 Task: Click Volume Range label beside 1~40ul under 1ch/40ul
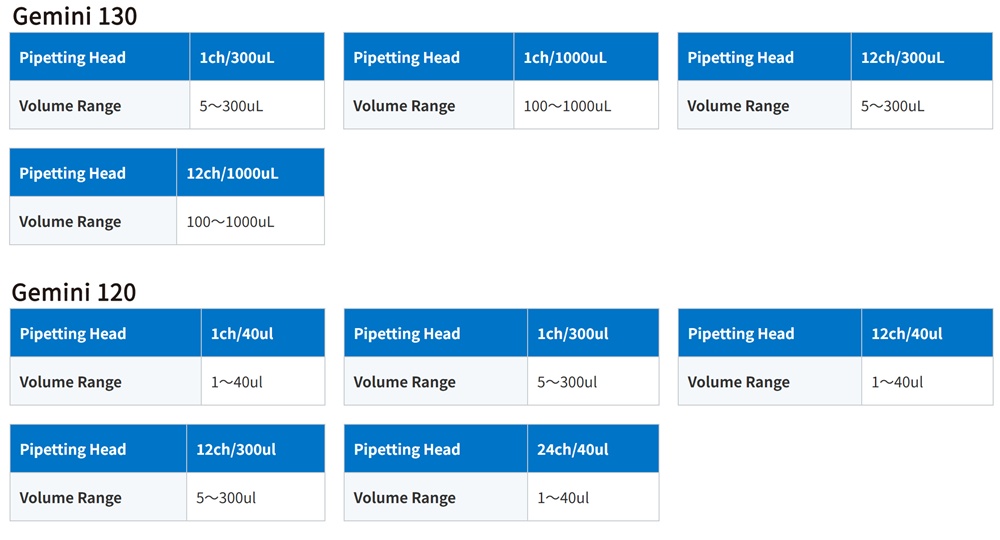70,382
